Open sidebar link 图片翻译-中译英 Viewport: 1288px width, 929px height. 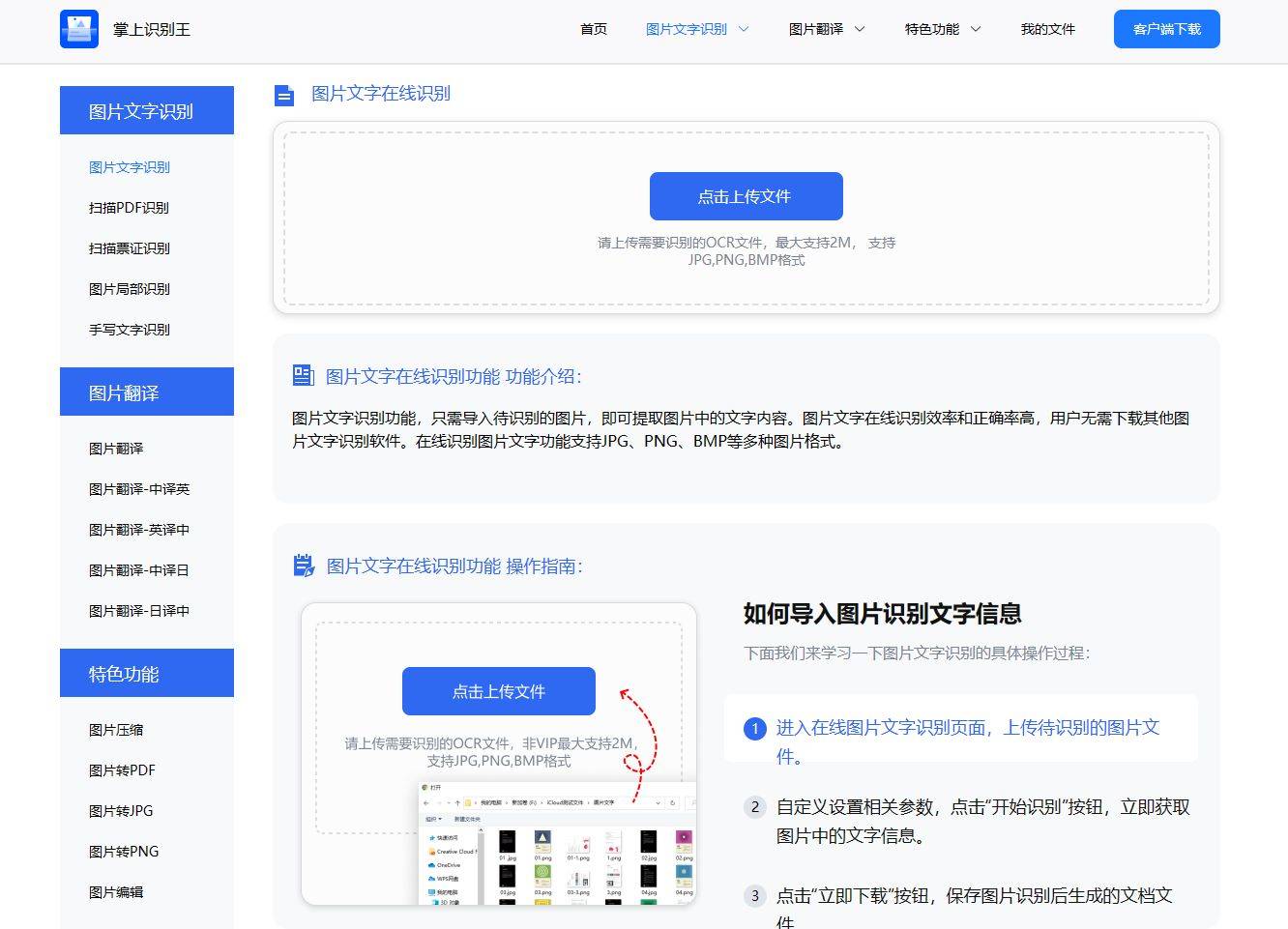click(139, 489)
